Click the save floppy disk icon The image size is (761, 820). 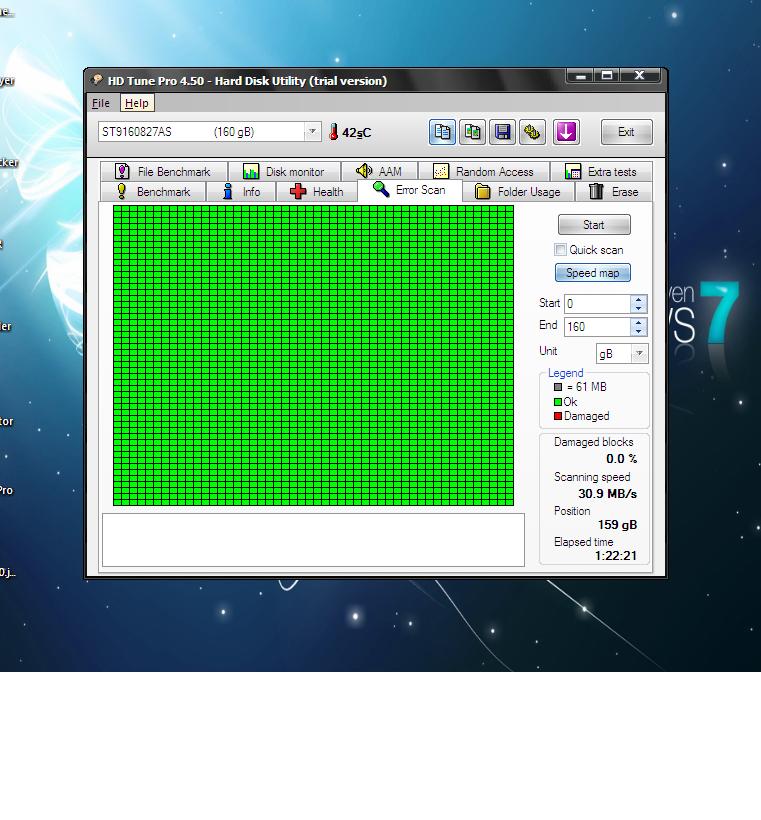(x=502, y=132)
